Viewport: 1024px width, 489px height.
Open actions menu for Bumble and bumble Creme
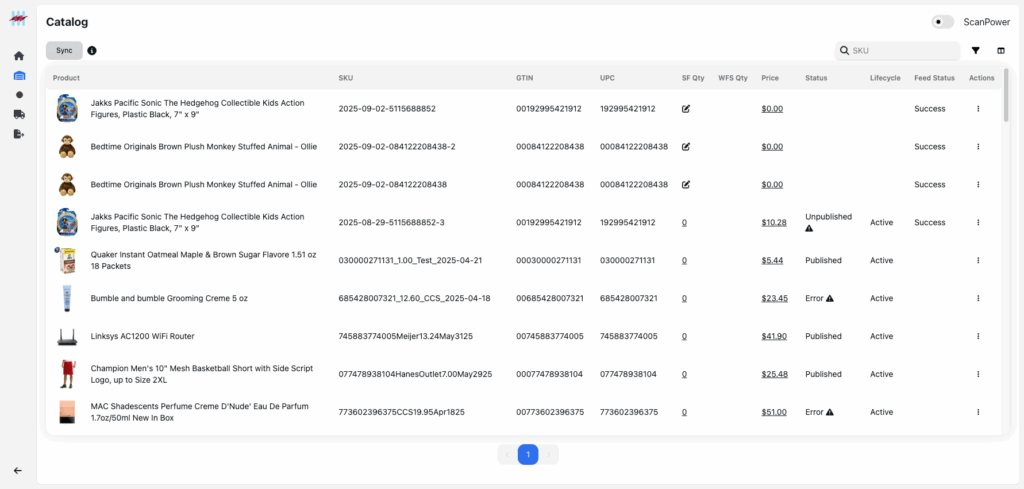978,298
